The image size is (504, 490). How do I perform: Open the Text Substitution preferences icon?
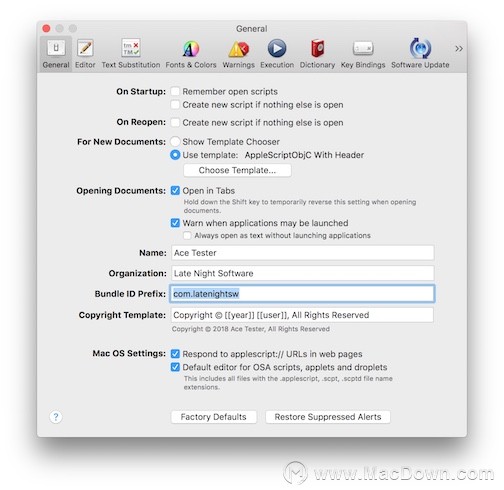point(131,48)
